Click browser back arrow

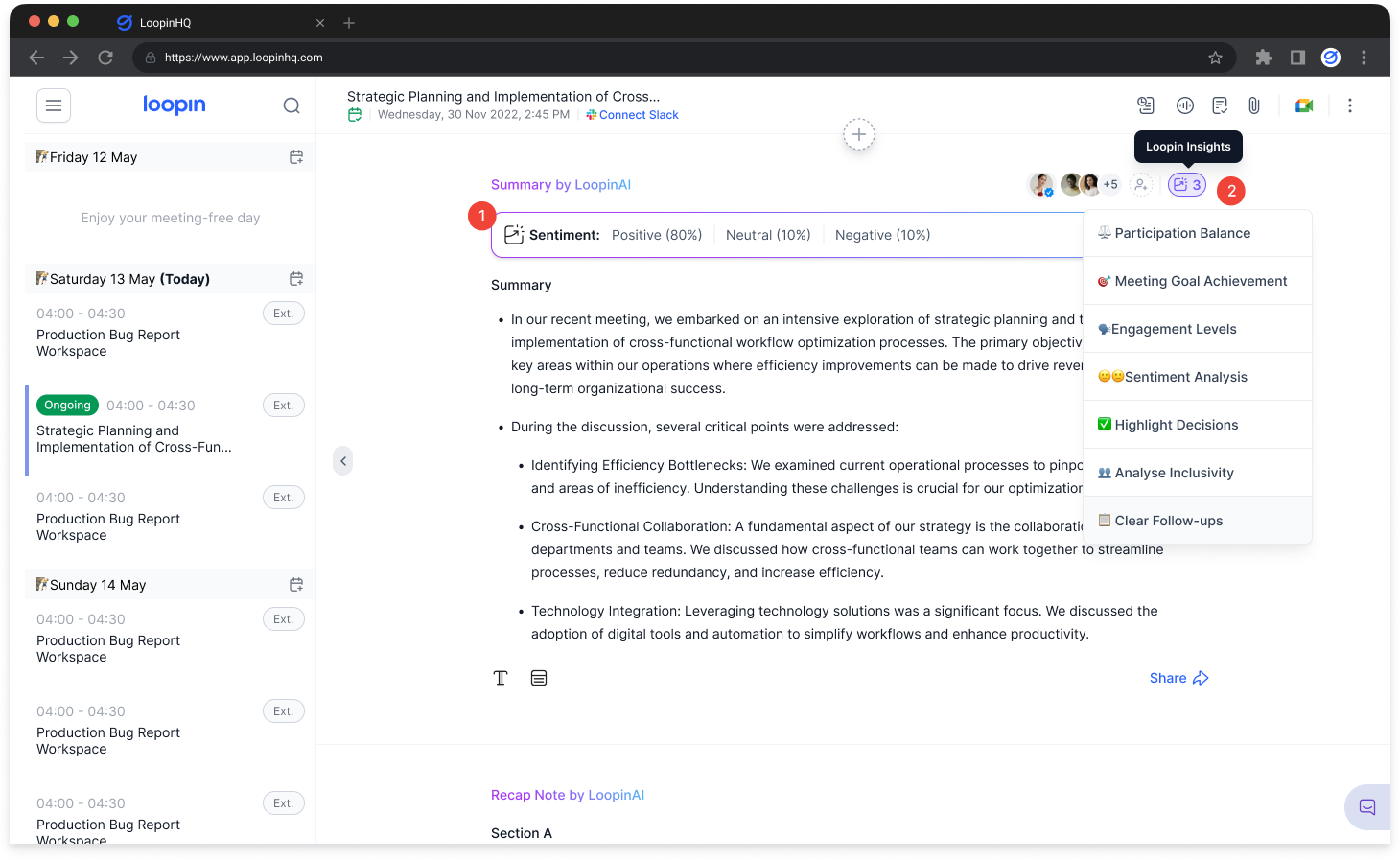click(x=36, y=58)
